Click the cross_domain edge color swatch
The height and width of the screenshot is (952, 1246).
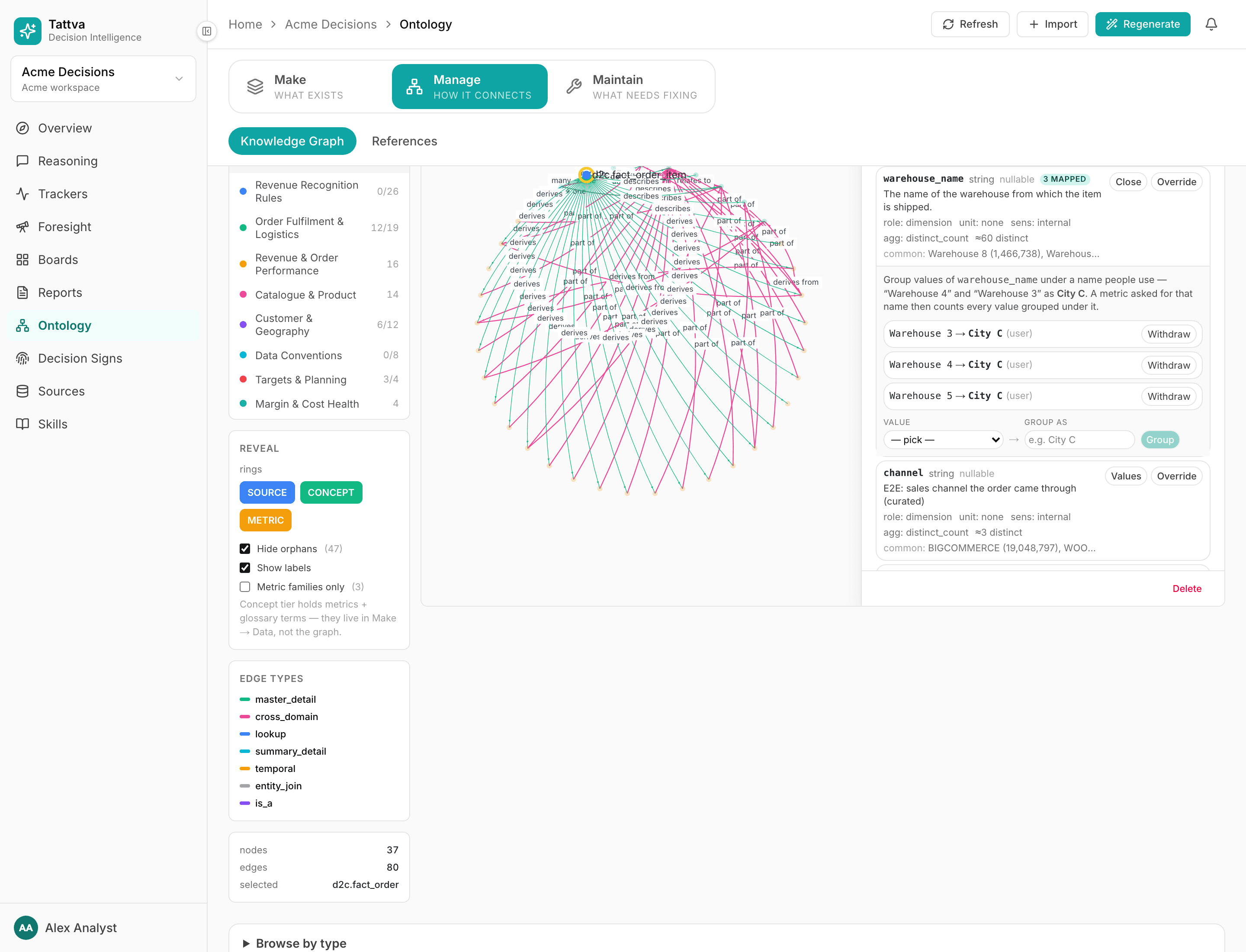click(245, 717)
